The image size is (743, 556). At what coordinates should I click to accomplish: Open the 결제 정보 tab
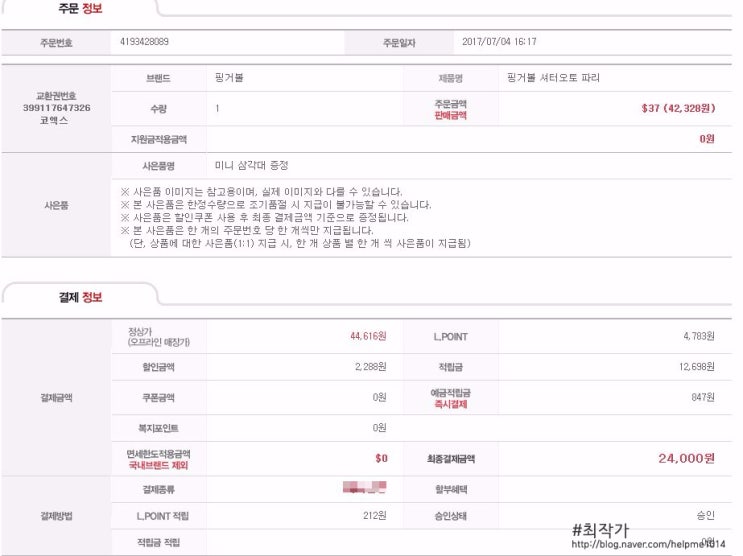click(x=80, y=297)
